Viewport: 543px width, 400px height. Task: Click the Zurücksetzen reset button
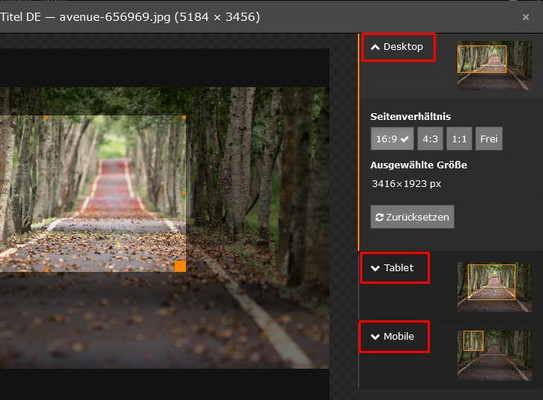(x=412, y=217)
